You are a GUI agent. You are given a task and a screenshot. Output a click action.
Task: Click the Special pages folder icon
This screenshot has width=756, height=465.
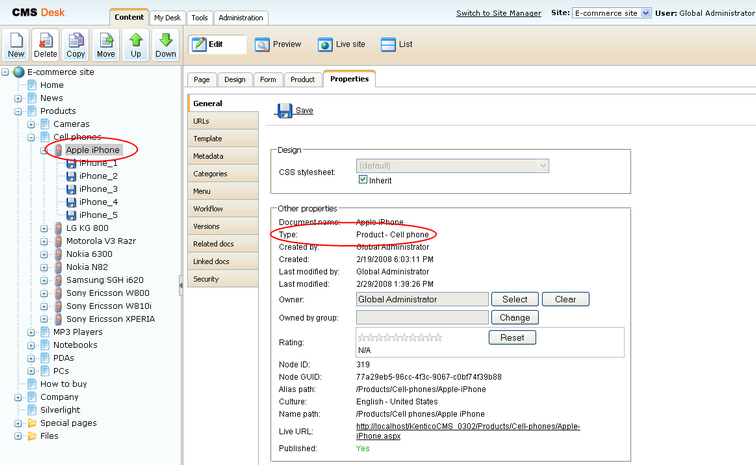(x=32, y=423)
